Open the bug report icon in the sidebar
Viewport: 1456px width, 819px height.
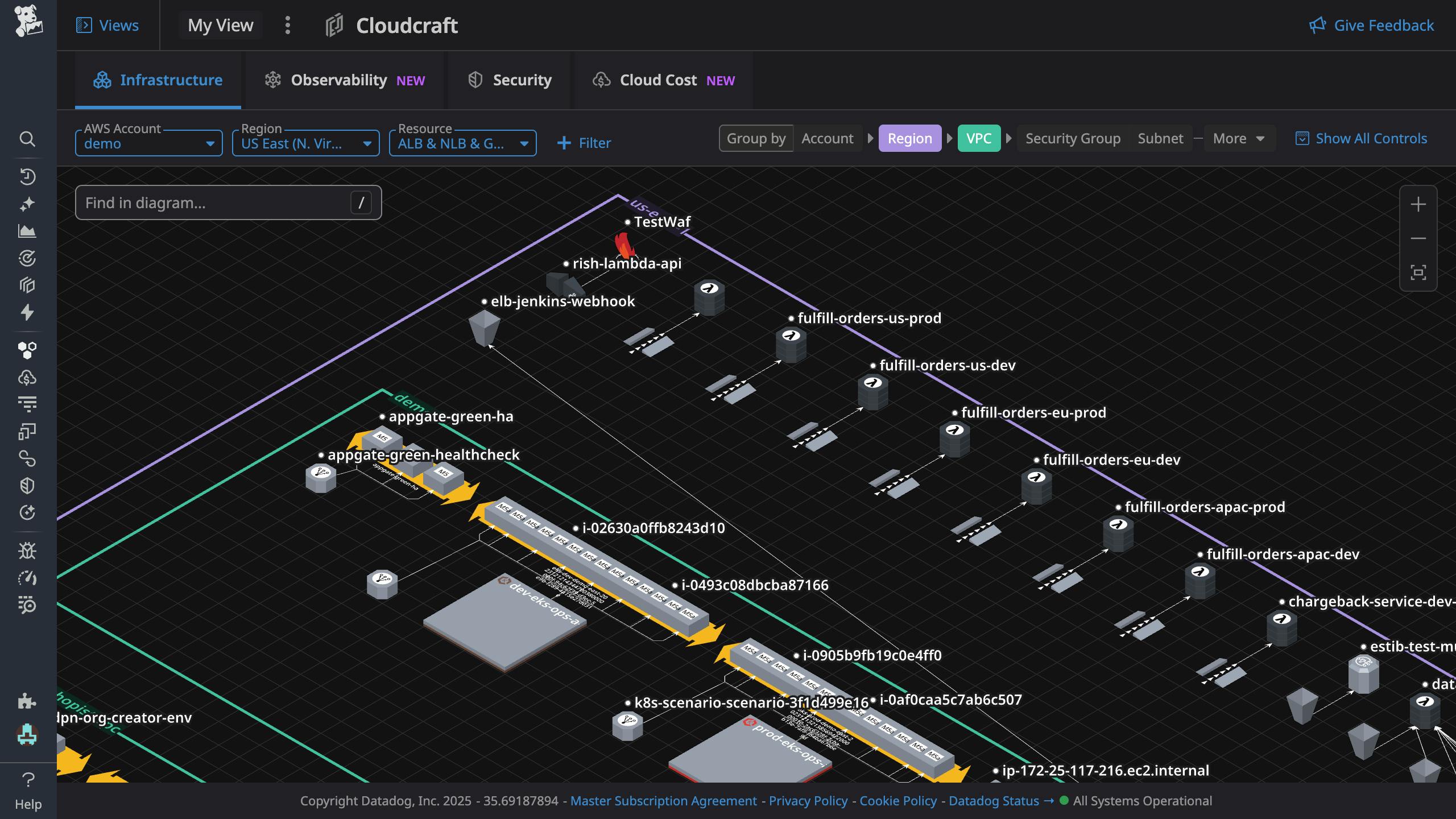point(28,551)
